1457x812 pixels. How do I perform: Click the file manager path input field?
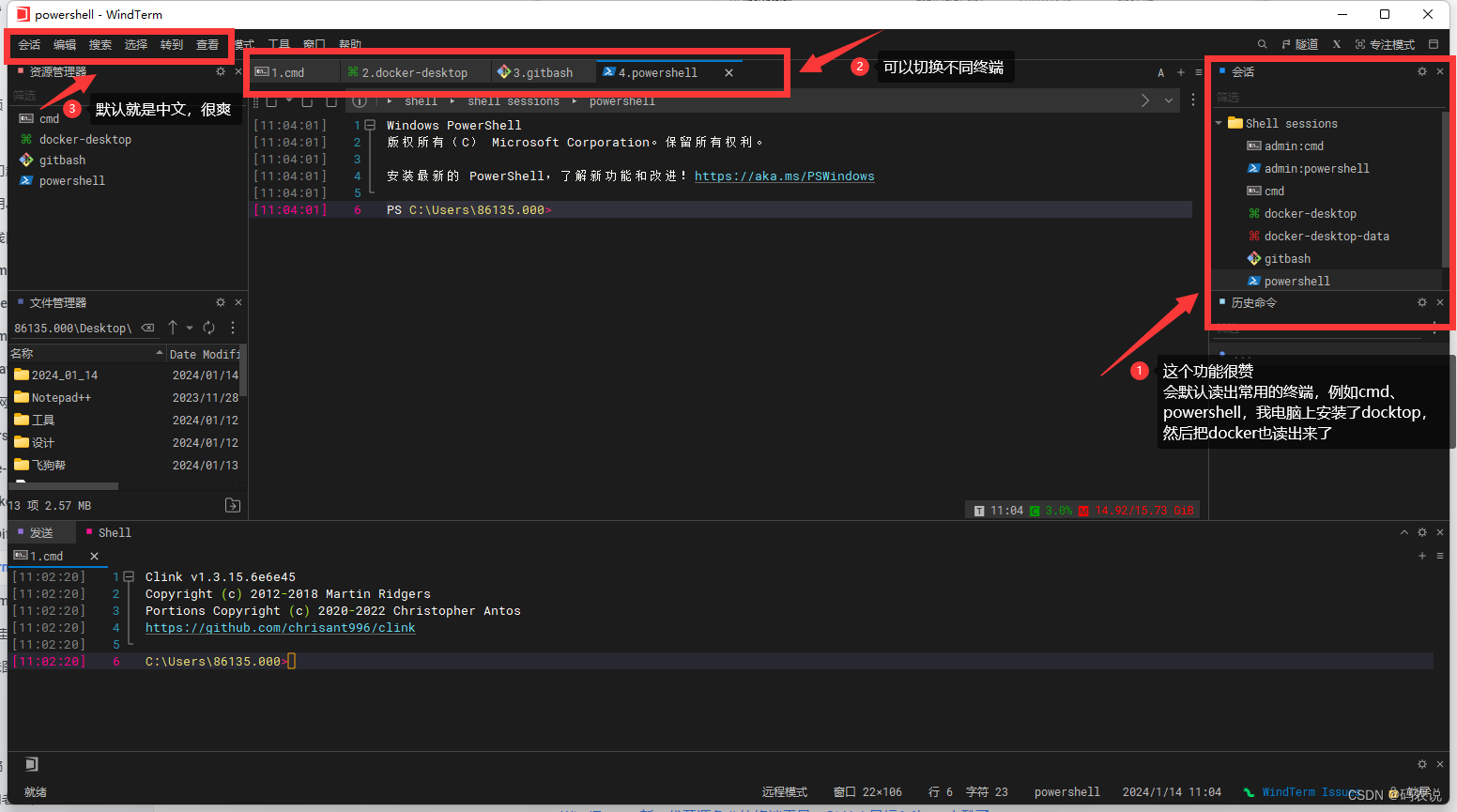[x=72, y=328]
